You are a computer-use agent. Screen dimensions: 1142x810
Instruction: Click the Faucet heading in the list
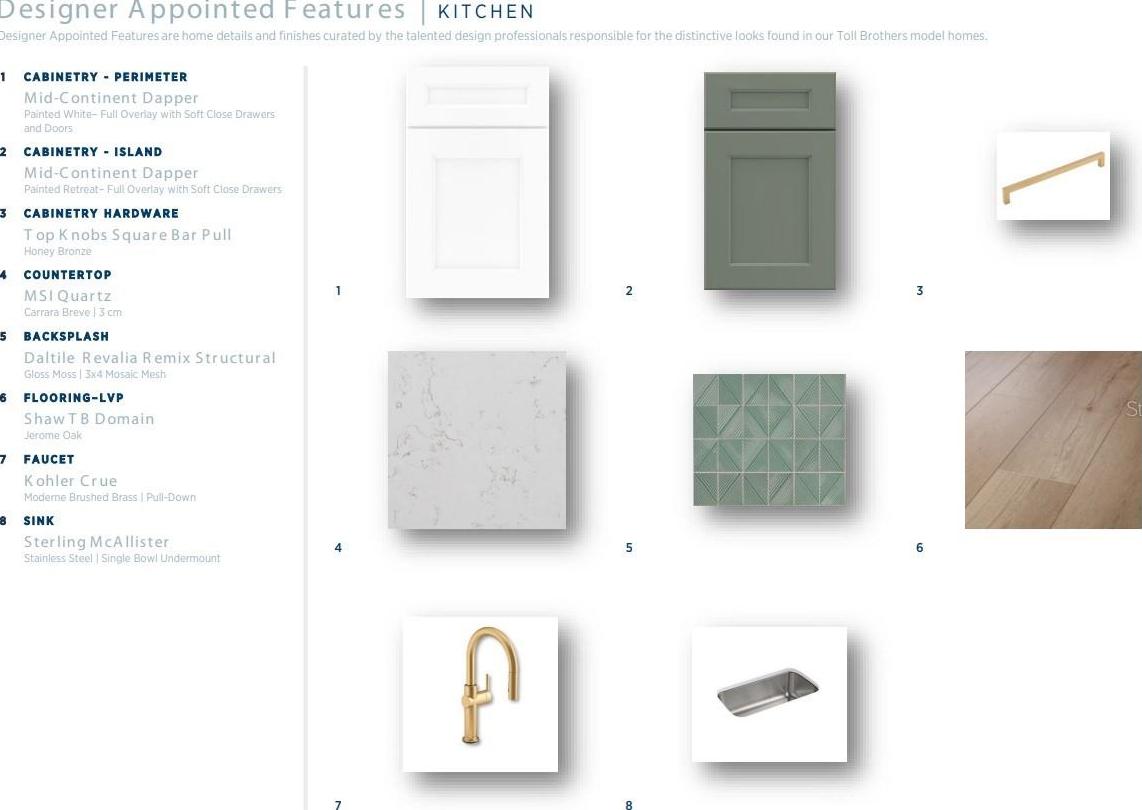point(49,460)
